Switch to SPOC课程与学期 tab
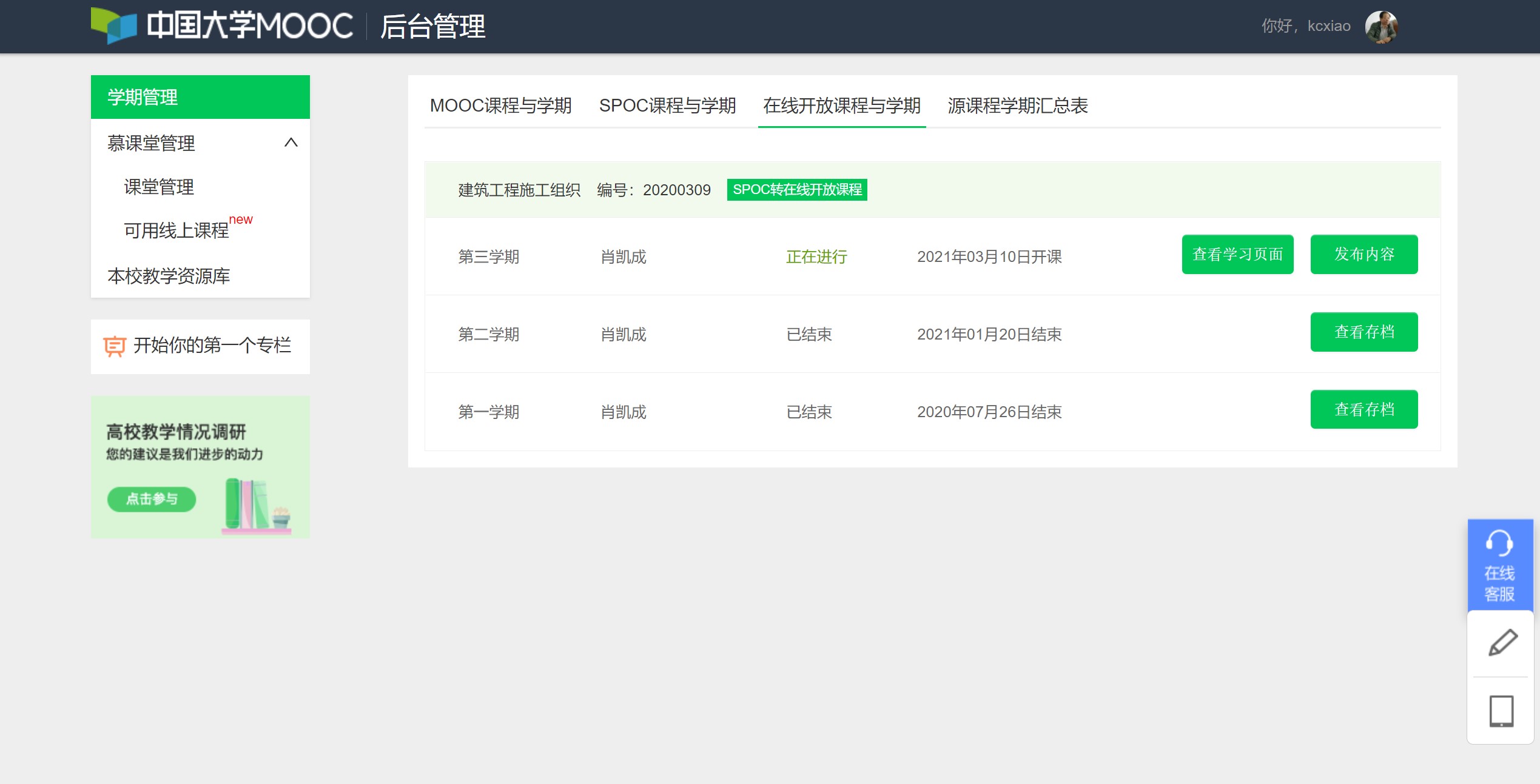1540x784 pixels. (x=667, y=106)
